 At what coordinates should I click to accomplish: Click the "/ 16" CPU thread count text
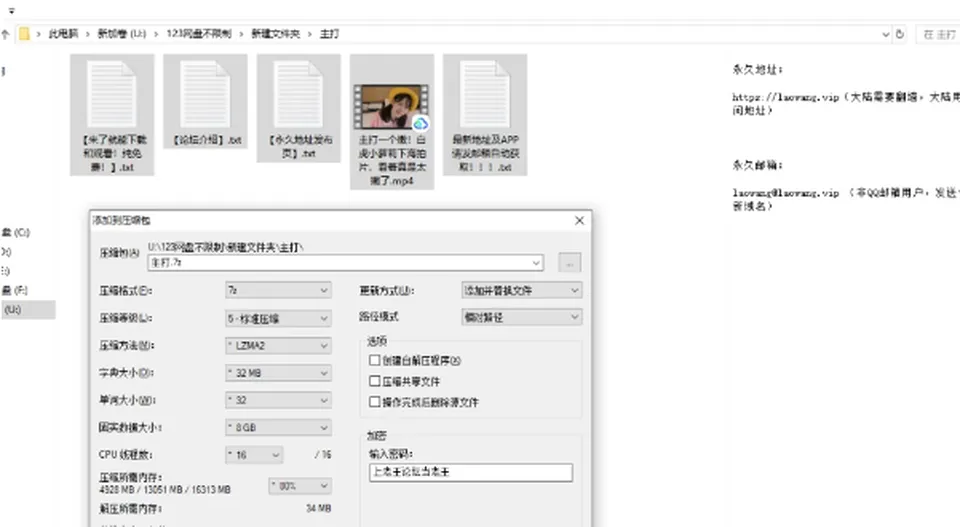tap(323, 455)
